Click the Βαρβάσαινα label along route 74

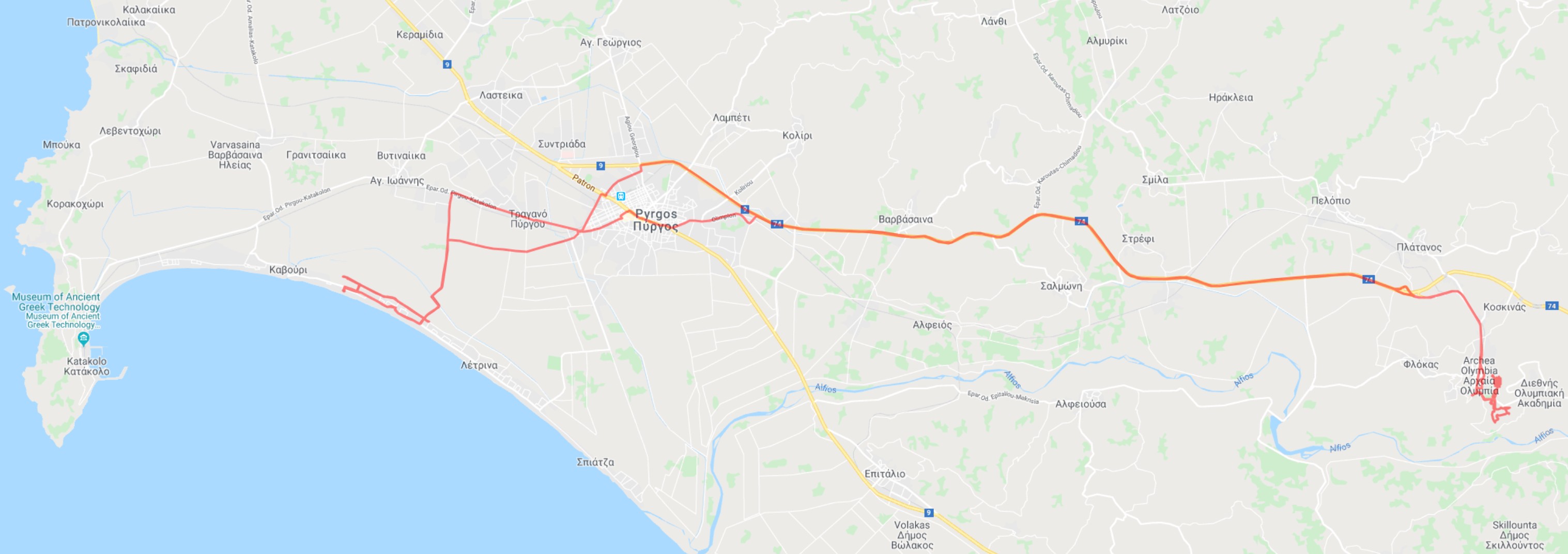coord(905,219)
